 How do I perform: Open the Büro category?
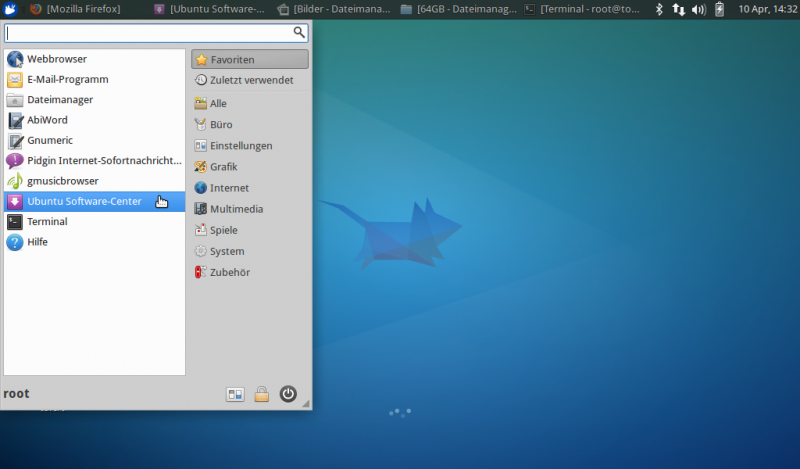click(x=250, y=125)
